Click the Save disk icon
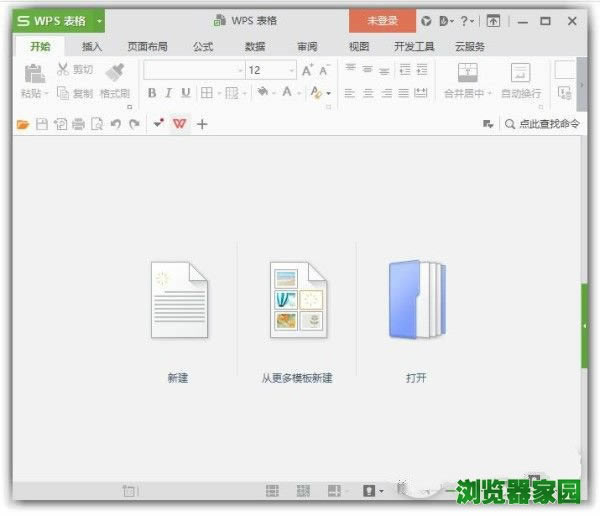Image resolution: width=600 pixels, height=516 pixels. coord(42,124)
